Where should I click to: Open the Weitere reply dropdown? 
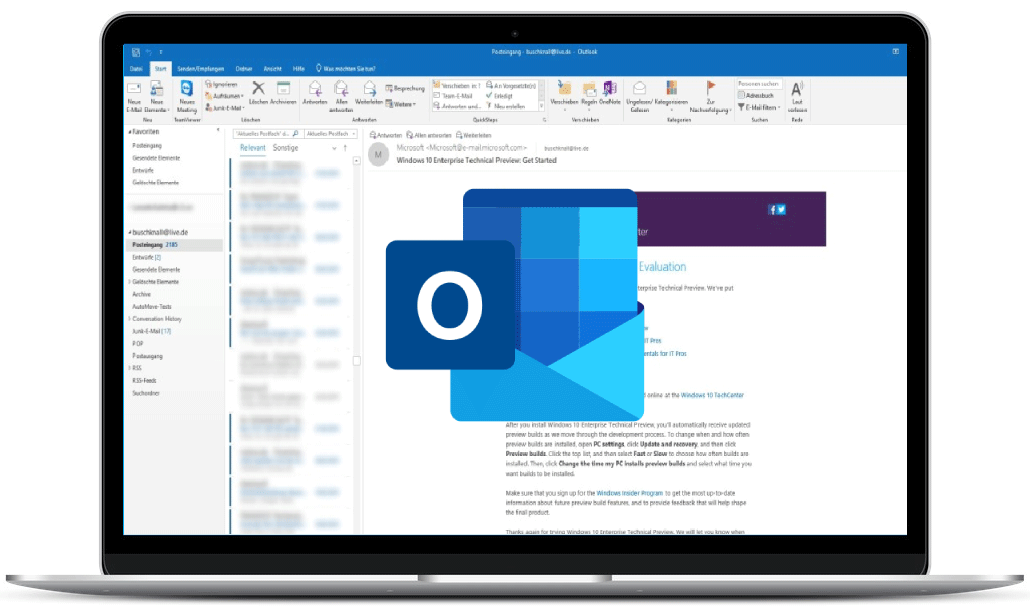401,104
